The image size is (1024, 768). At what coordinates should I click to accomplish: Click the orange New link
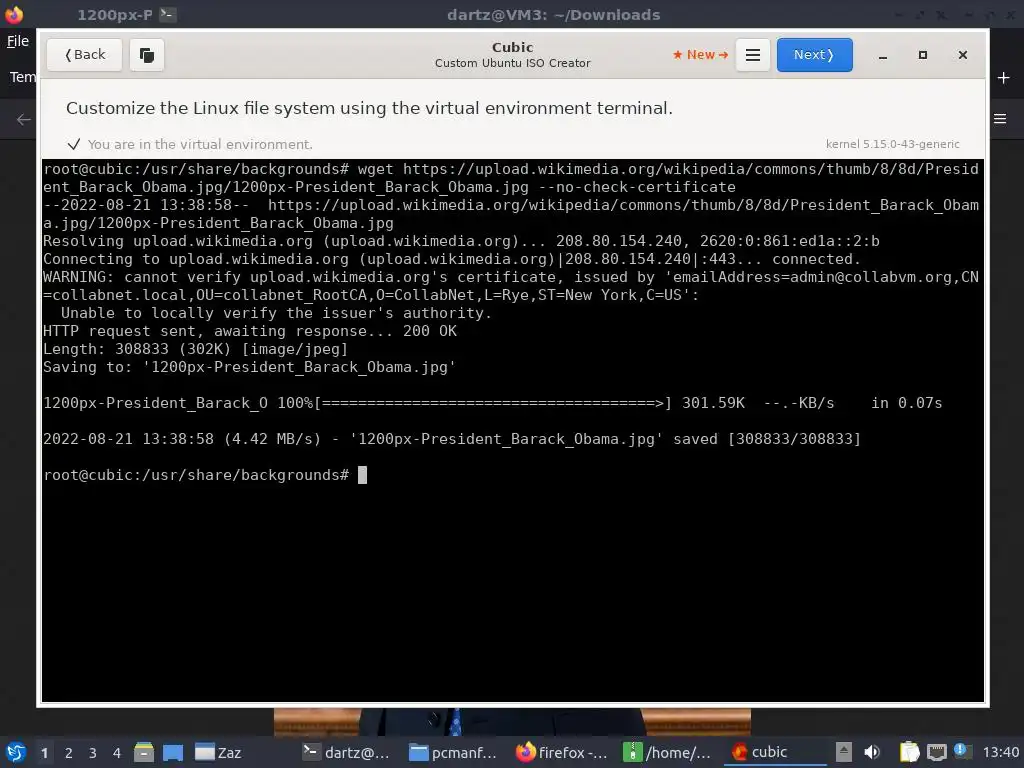tap(700, 55)
